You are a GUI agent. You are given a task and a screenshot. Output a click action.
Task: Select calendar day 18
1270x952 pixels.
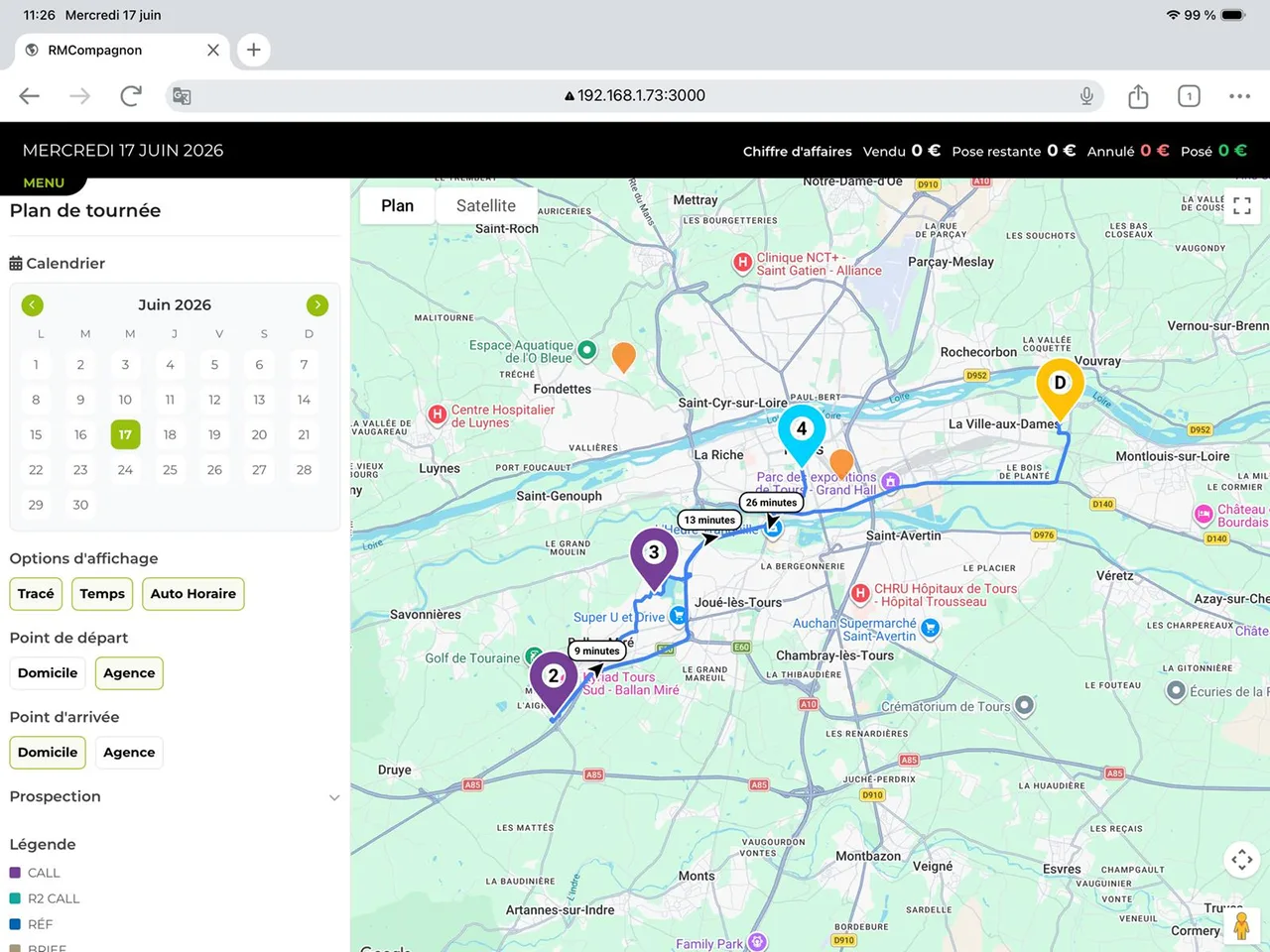[170, 434]
